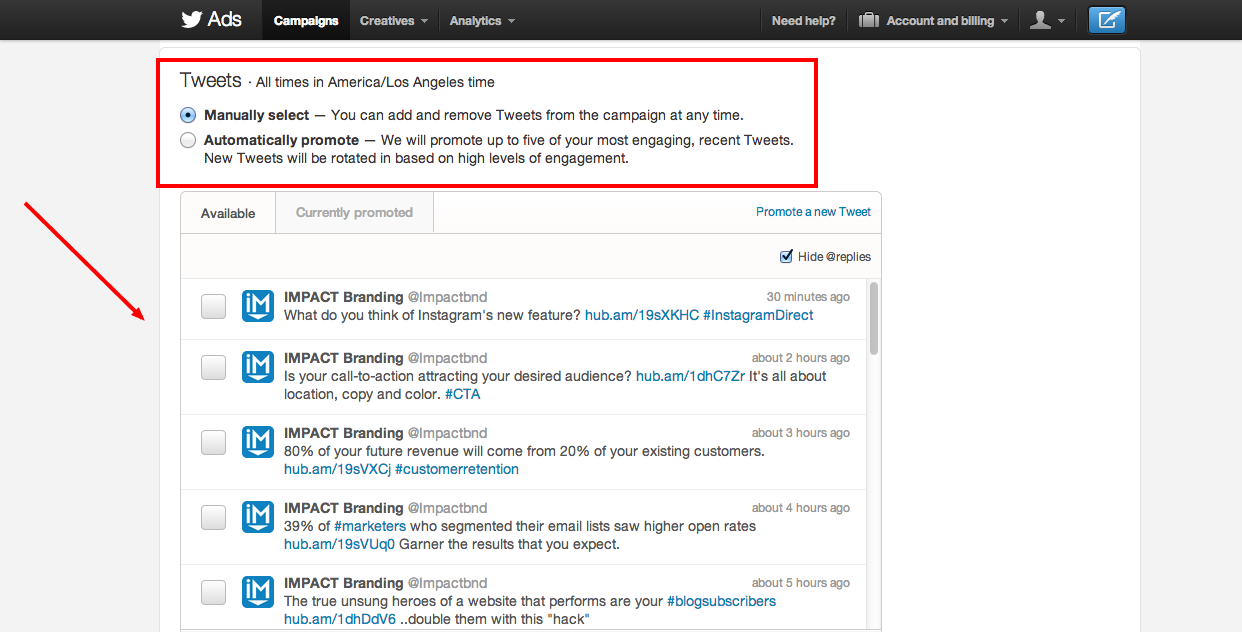This screenshot has width=1242, height=632.
Task: Click the Twitter bird logo
Action: 191,19
